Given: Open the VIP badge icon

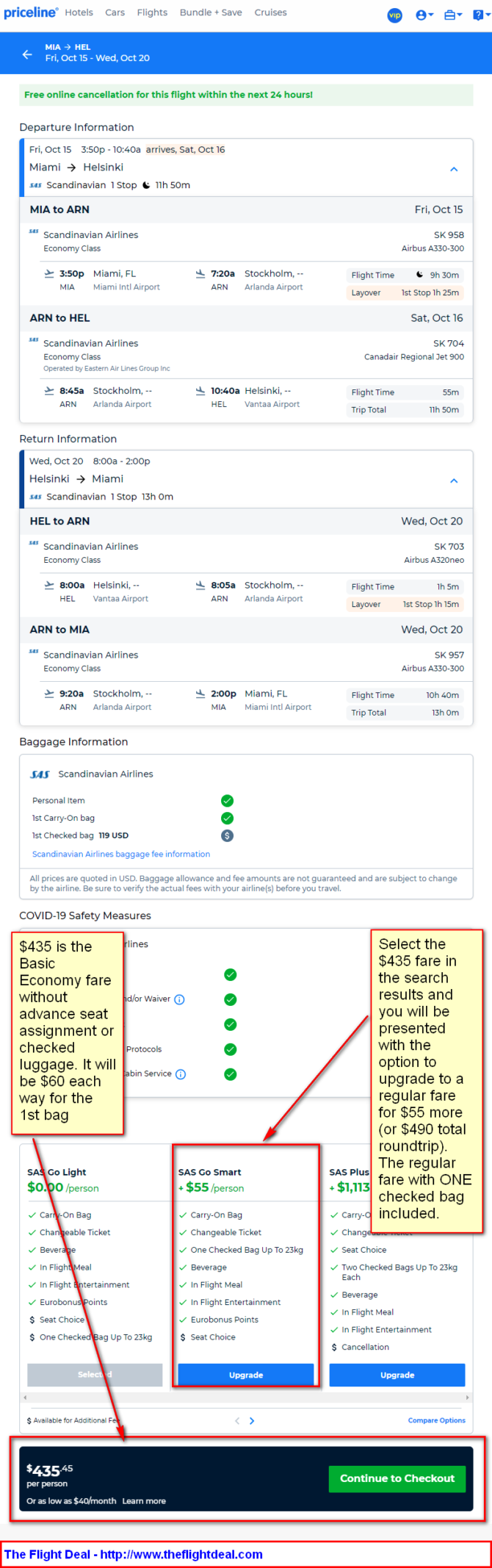Looking at the screenshot, I should click(394, 15).
